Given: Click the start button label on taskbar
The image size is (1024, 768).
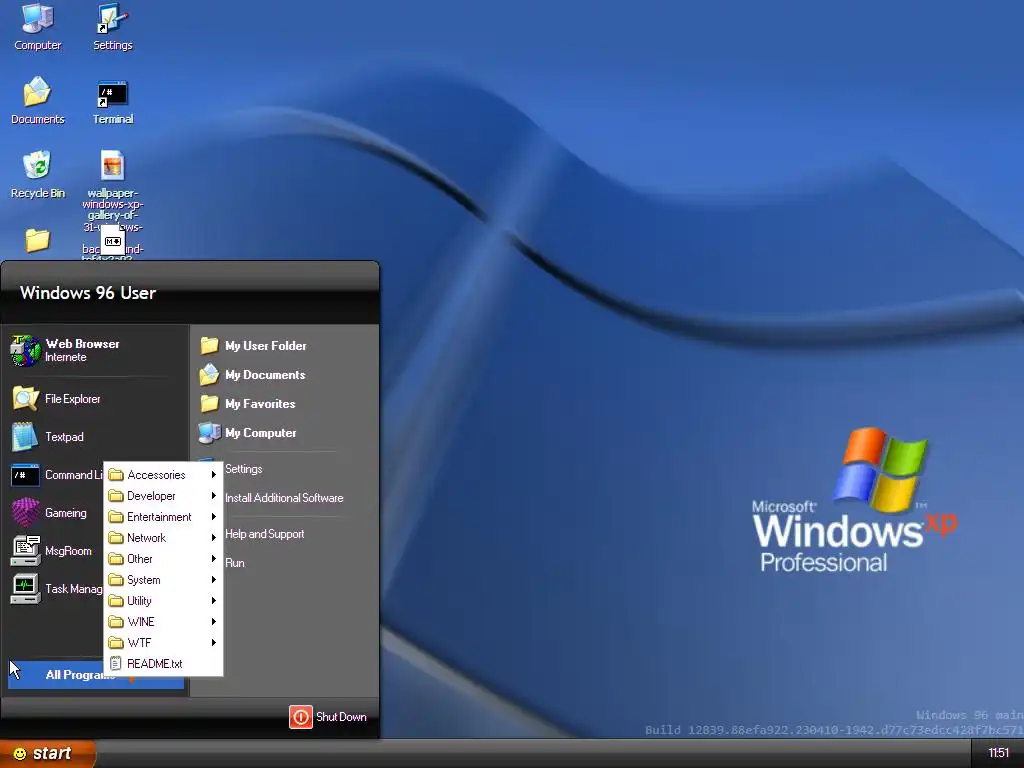Looking at the screenshot, I should coord(52,753).
